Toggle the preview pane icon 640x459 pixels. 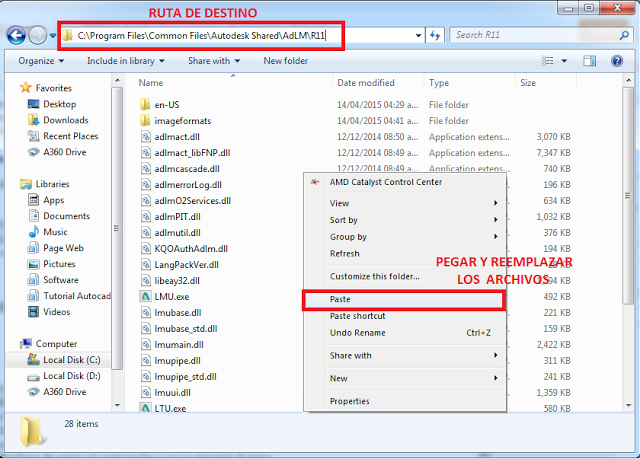(589, 61)
